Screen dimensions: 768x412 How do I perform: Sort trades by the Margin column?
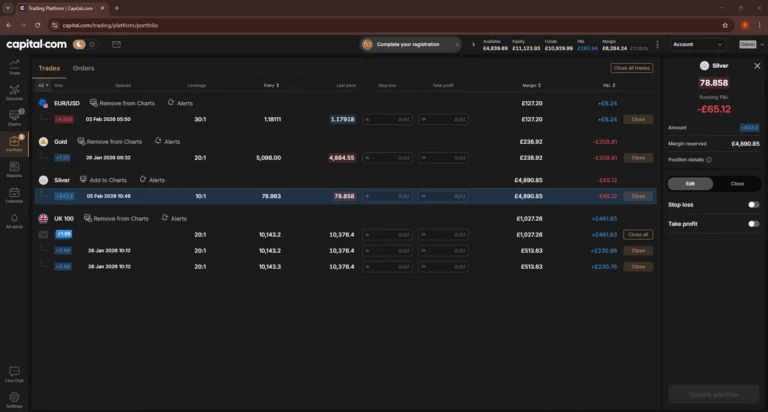click(531, 85)
